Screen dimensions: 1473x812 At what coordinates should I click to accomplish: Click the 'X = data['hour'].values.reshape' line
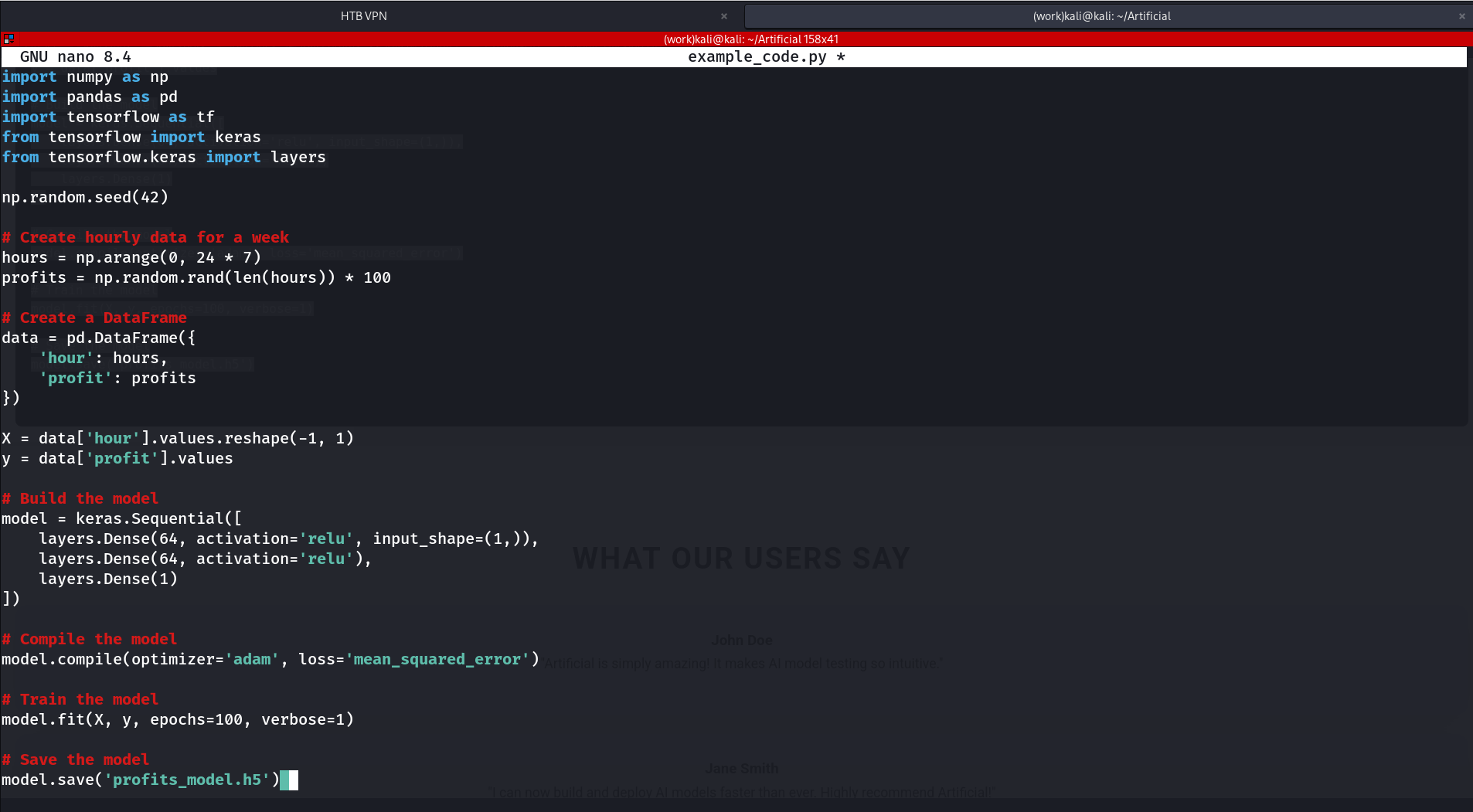click(x=178, y=438)
